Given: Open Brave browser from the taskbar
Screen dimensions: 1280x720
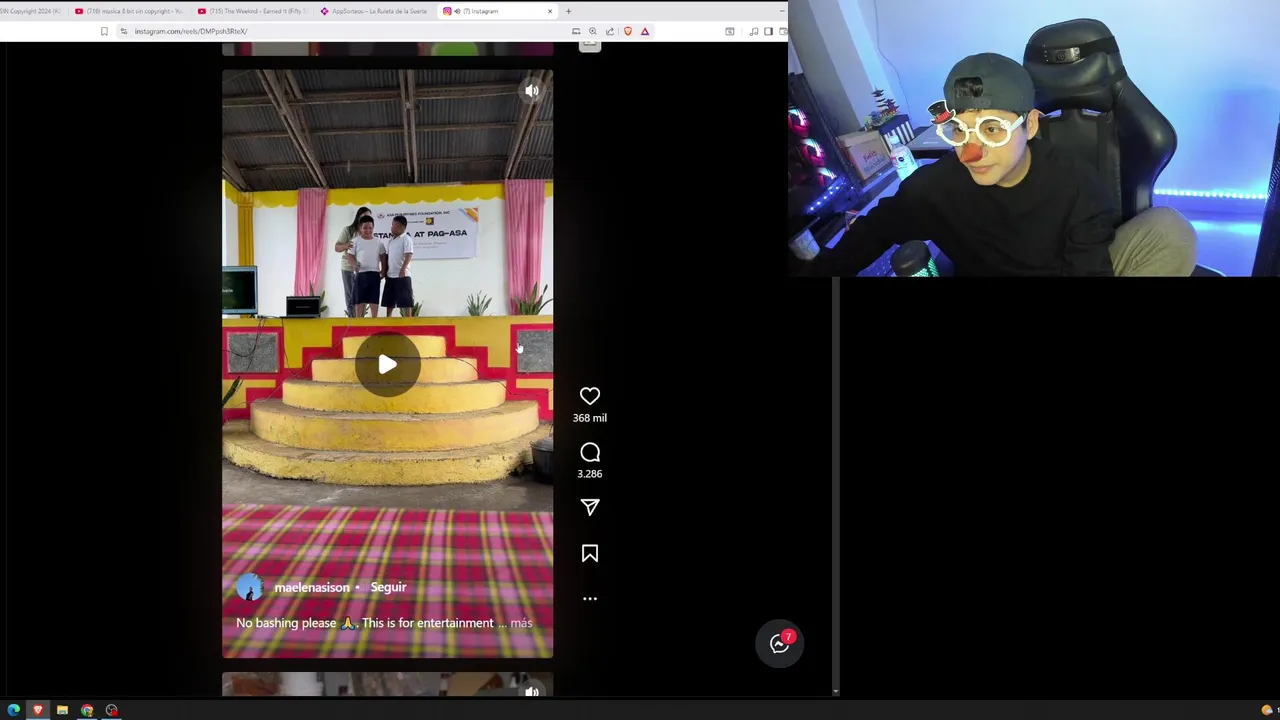Looking at the screenshot, I should click(x=38, y=710).
